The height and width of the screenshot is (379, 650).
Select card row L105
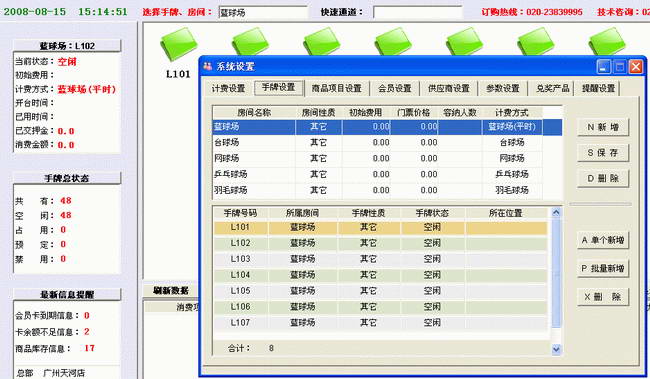tap(381, 291)
